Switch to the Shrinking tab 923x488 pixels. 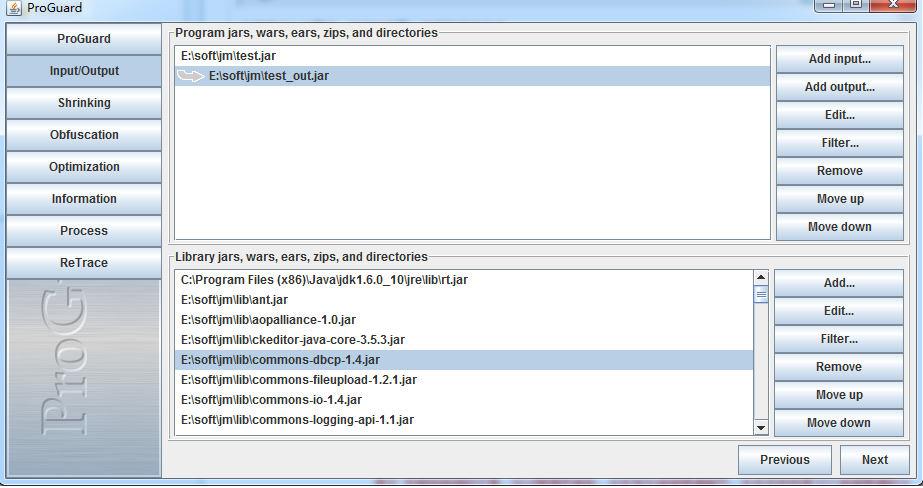coord(84,103)
